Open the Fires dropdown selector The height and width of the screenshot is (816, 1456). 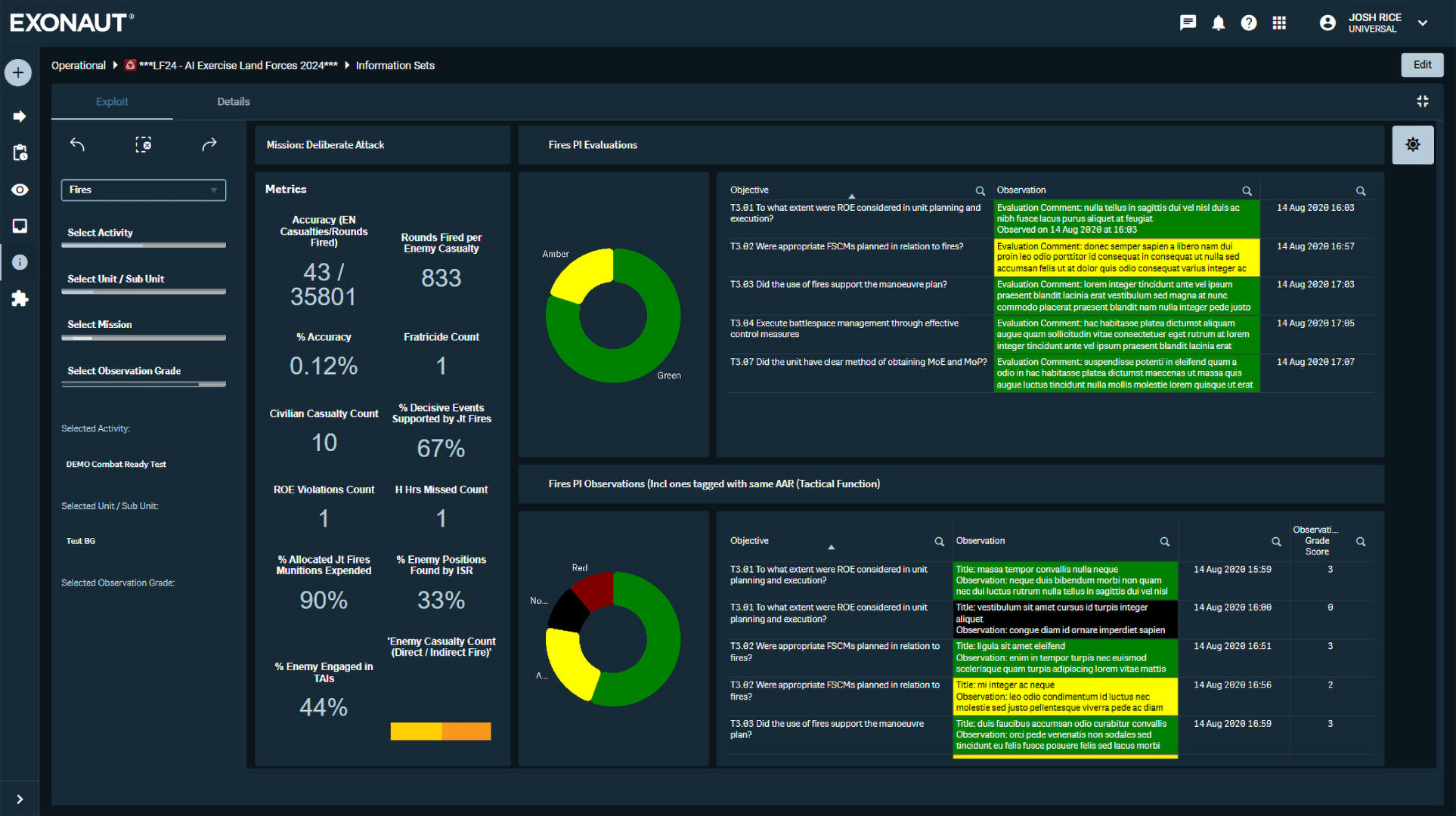[143, 190]
